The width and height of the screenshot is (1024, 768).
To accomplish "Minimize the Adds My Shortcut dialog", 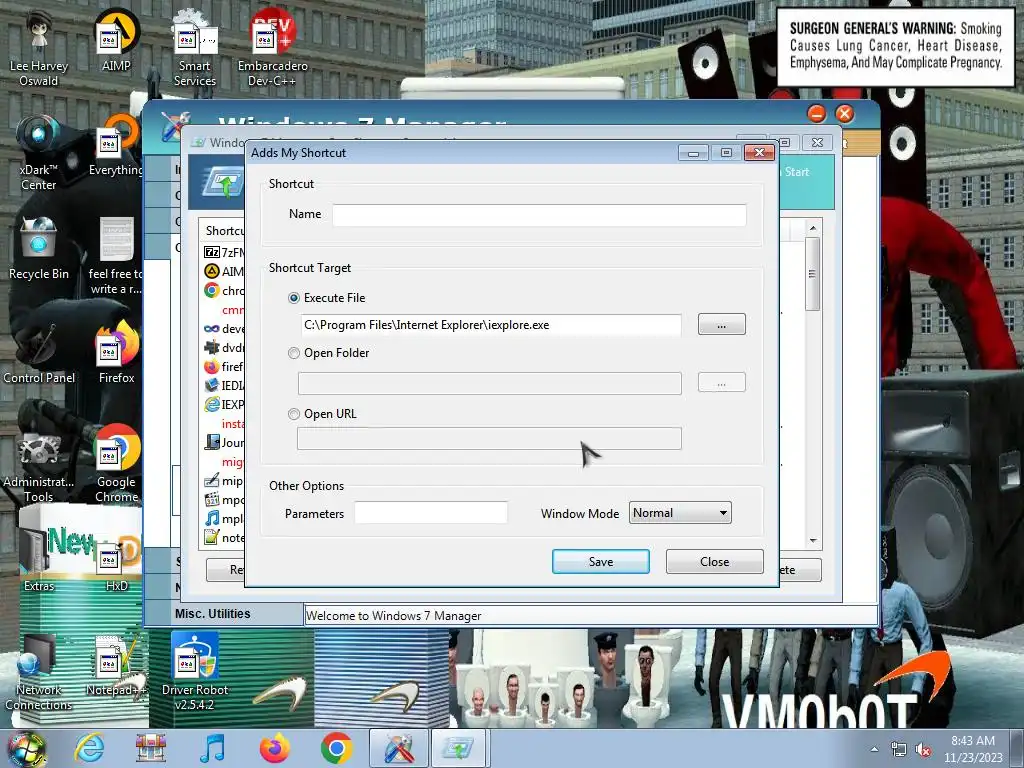I will (x=694, y=153).
